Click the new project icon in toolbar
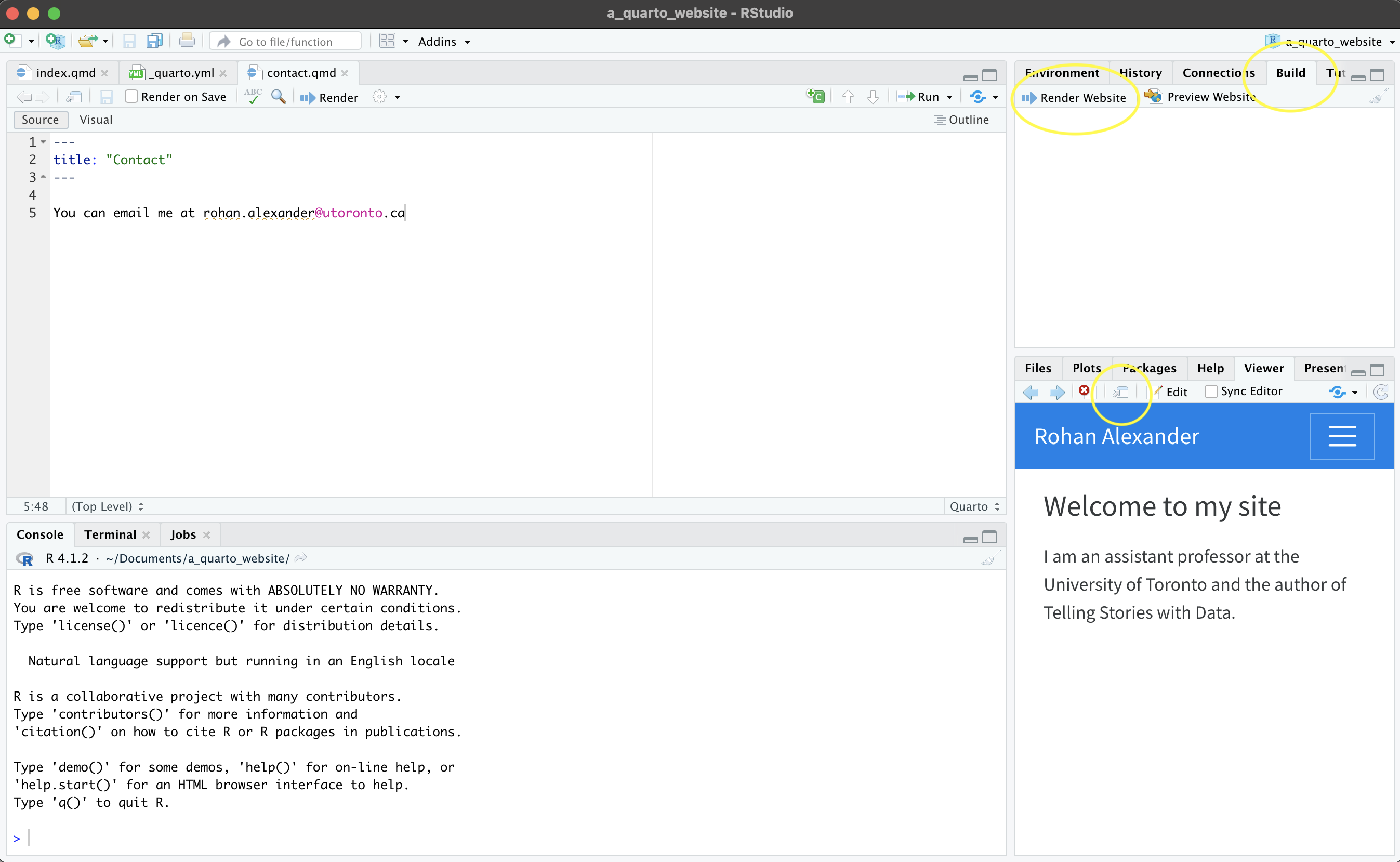This screenshot has height=862, width=1400. (x=55, y=42)
